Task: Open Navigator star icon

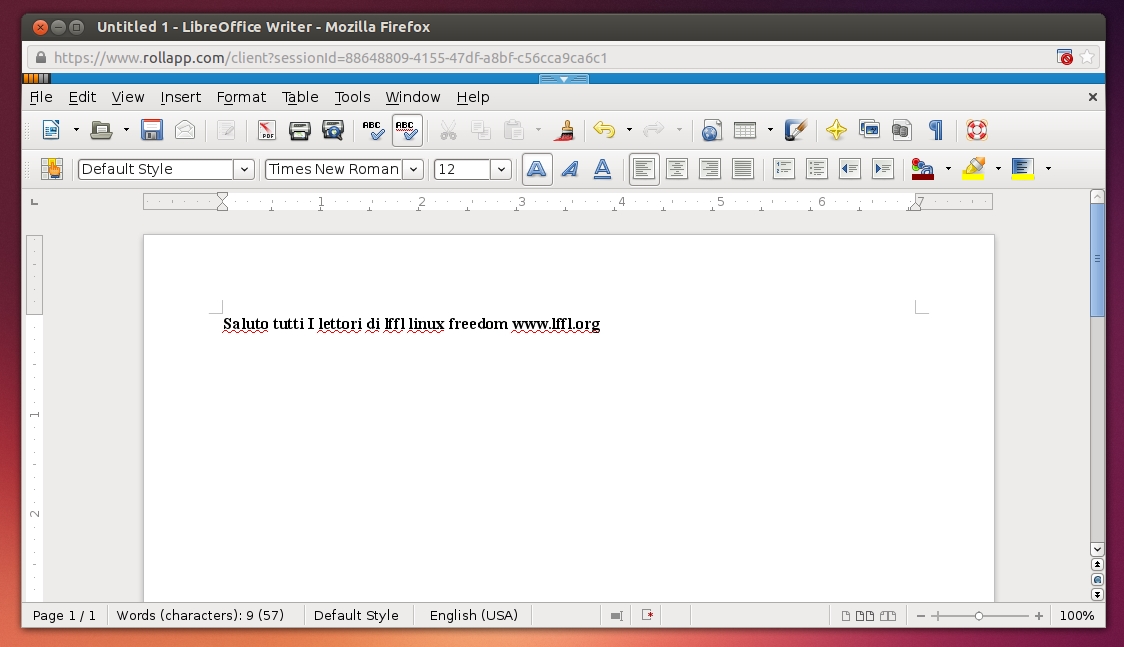Action: coord(836,130)
